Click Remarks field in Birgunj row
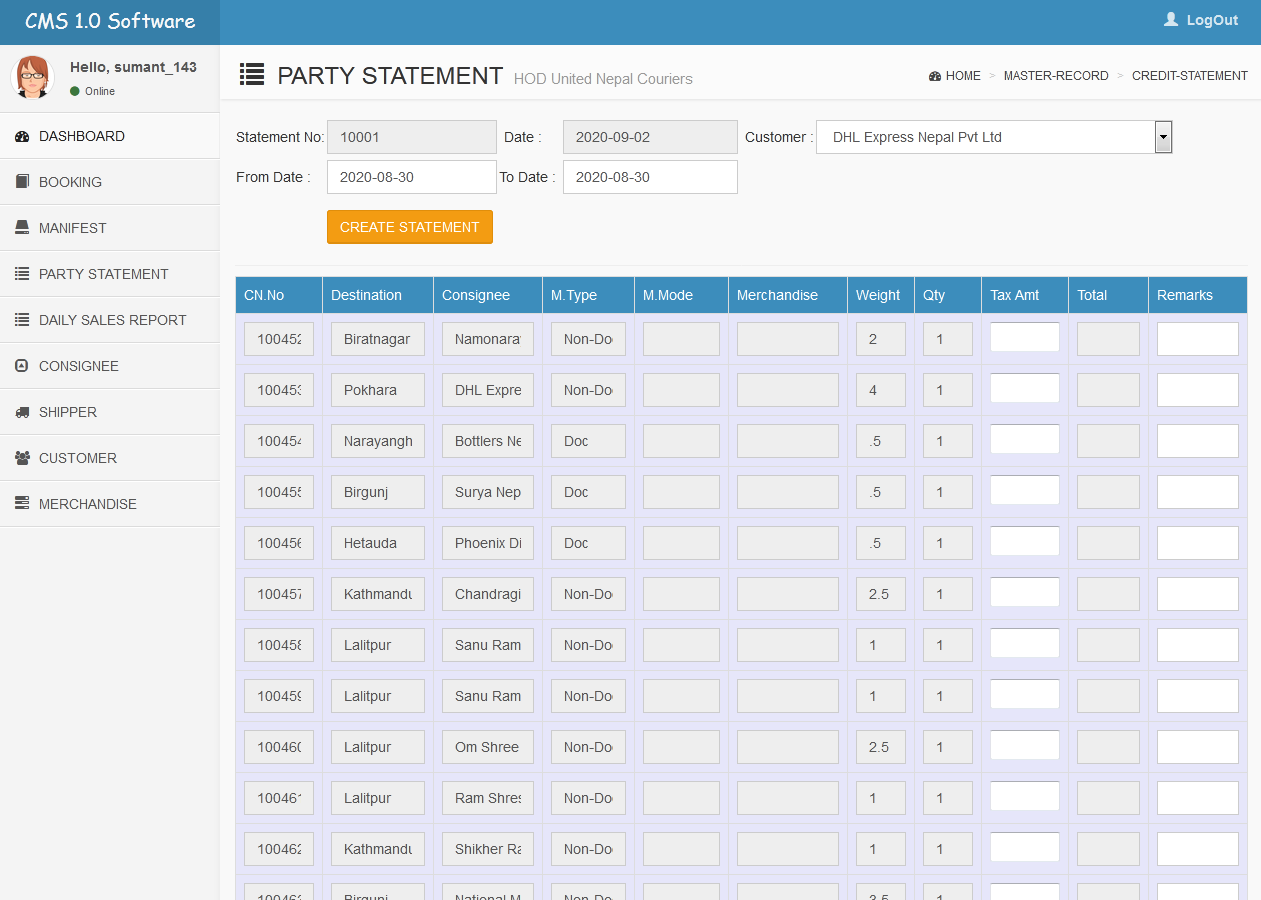The height and width of the screenshot is (900, 1261). click(1198, 492)
